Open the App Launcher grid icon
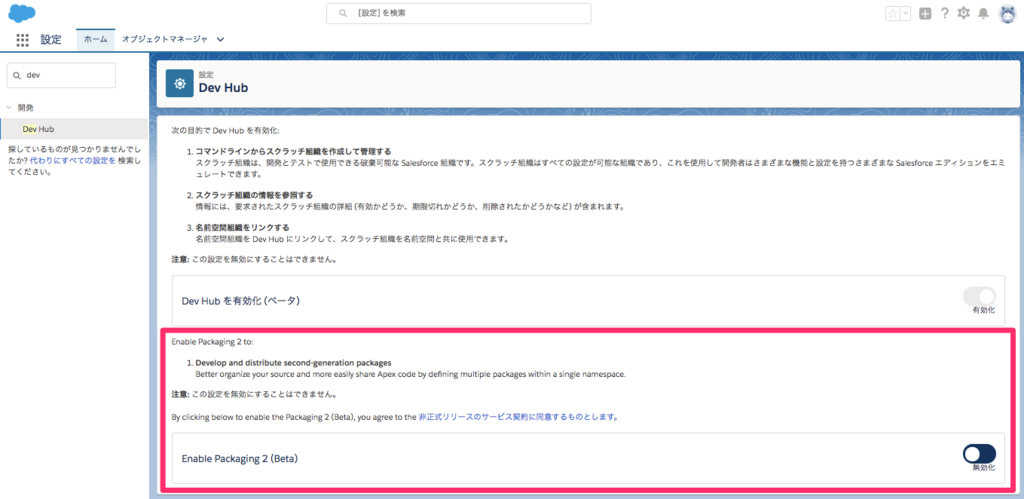 pos(23,40)
